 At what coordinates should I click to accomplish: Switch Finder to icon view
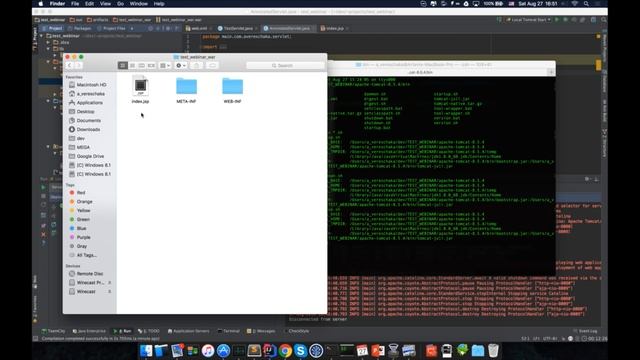tap(123, 65)
